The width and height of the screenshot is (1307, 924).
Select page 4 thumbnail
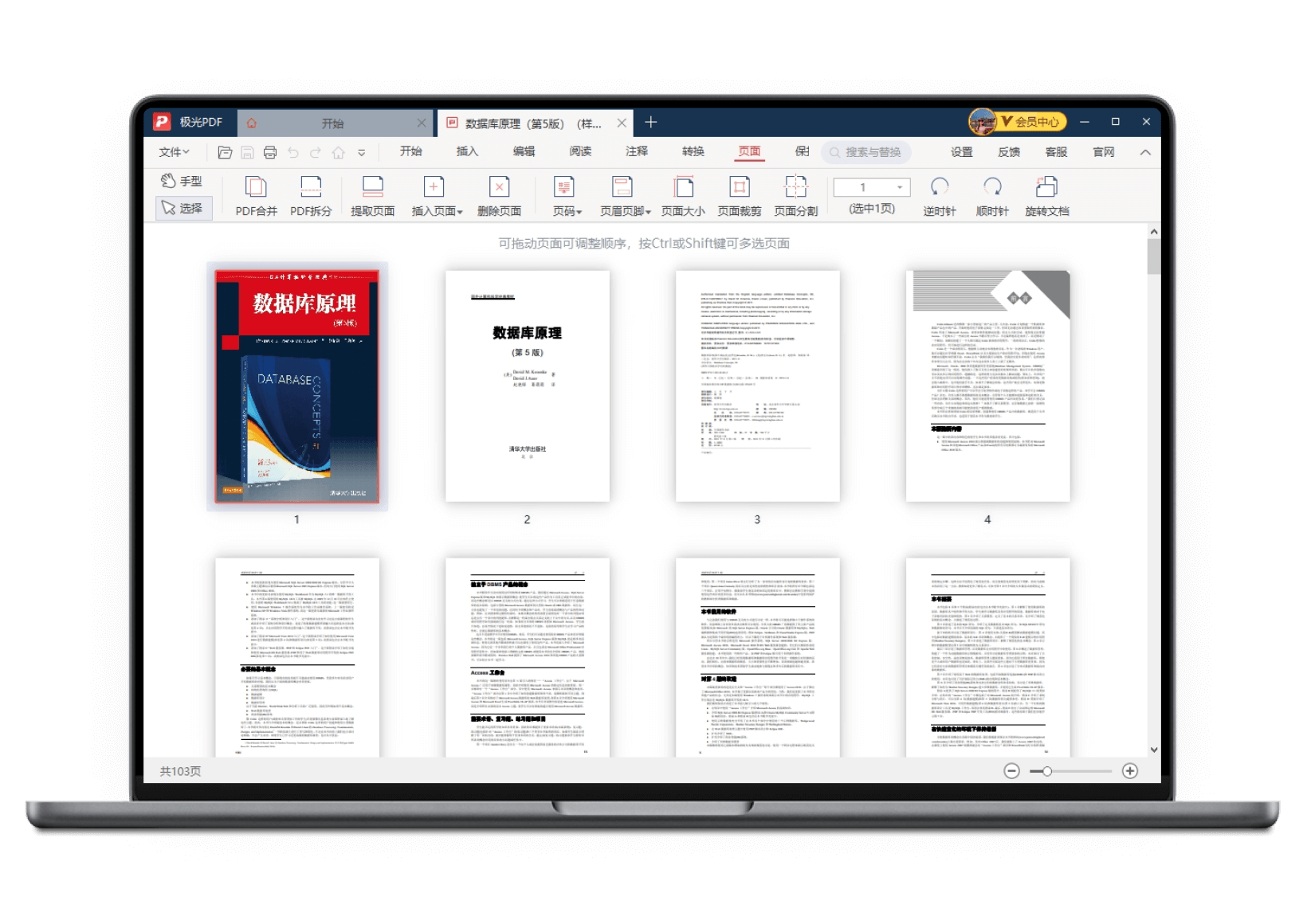pyautogui.click(x=987, y=386)
